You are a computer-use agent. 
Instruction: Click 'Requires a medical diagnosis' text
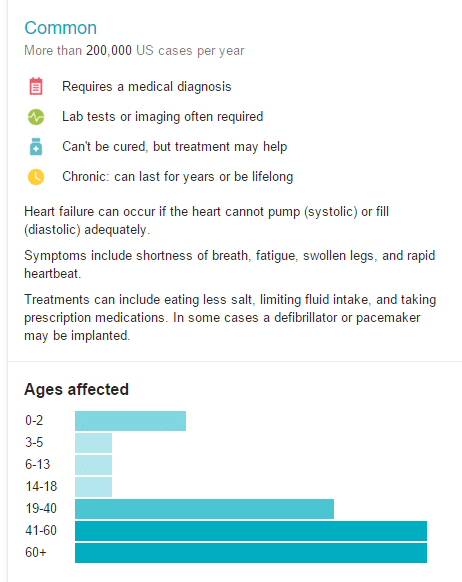click(x=147, y=86)
